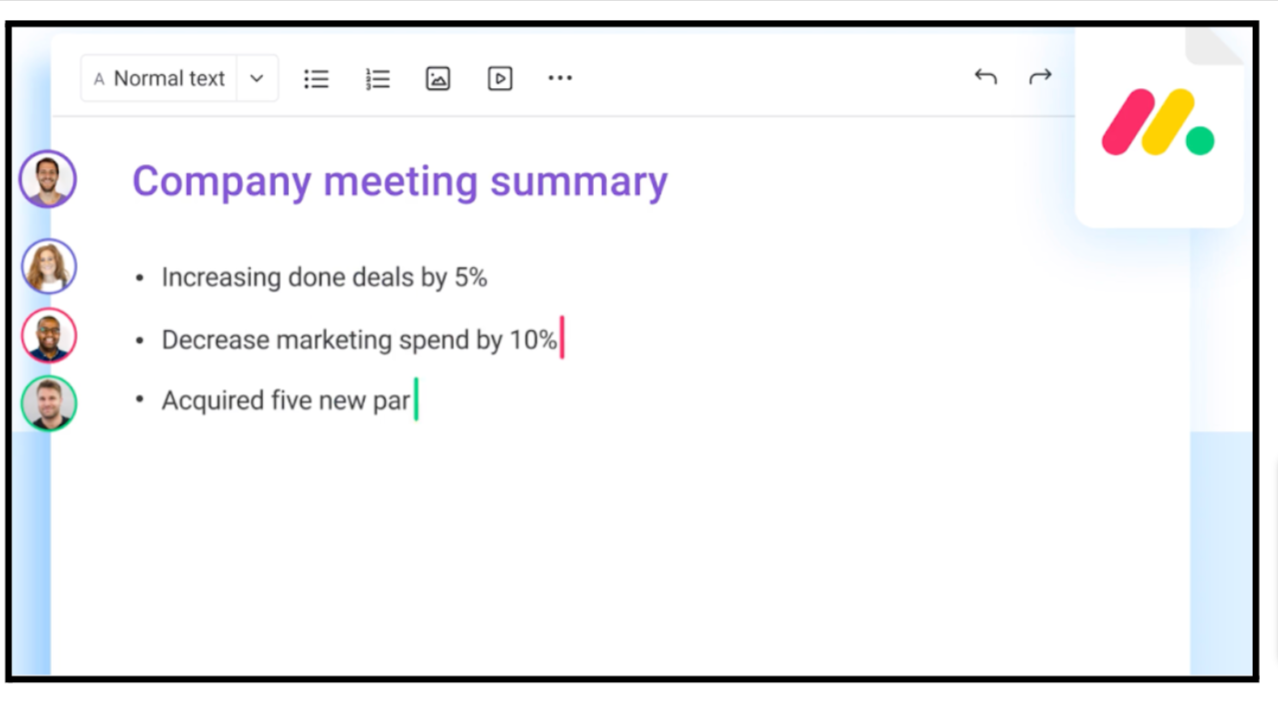This screenshot has height=715, width=1278.
Task: Toggle the bulleted list format
Action: [x=316, y=79]
